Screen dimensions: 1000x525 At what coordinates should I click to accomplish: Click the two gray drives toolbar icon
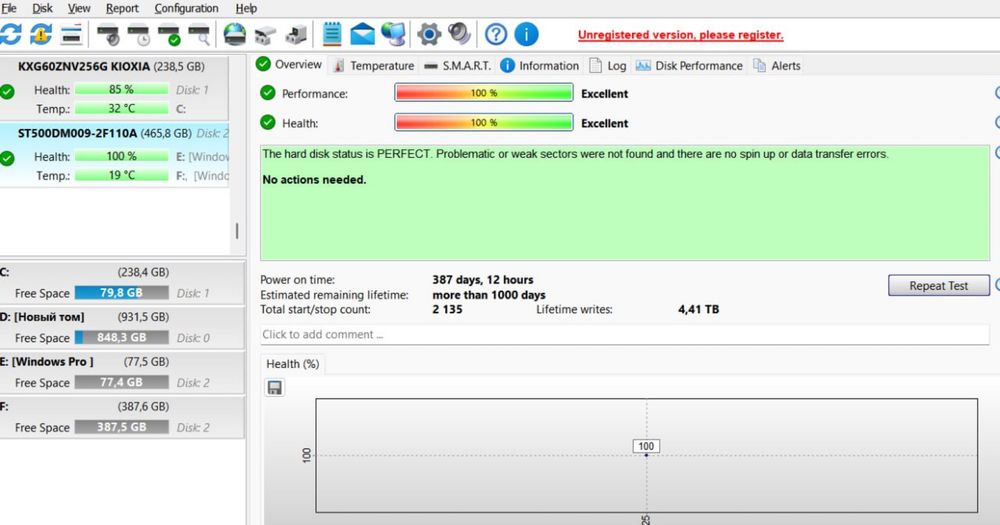265,36
